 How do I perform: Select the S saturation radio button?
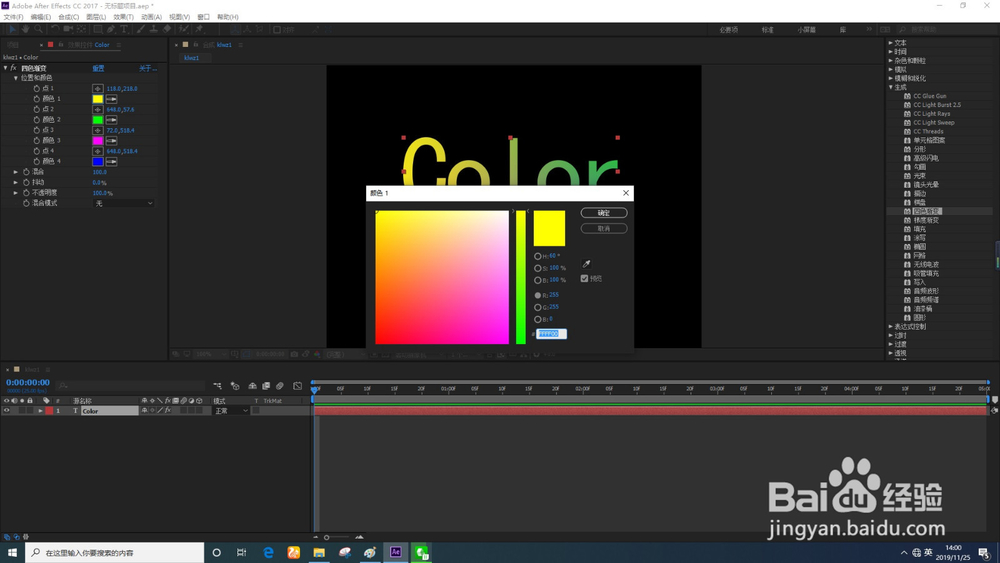538,268
